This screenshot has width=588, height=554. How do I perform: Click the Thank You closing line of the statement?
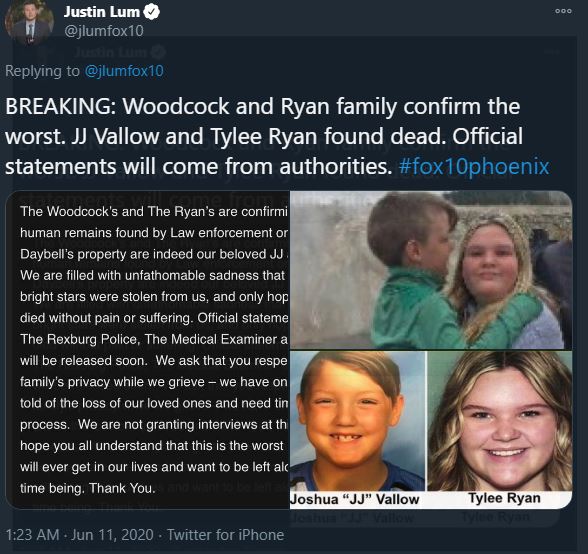(x=87, y=488)
